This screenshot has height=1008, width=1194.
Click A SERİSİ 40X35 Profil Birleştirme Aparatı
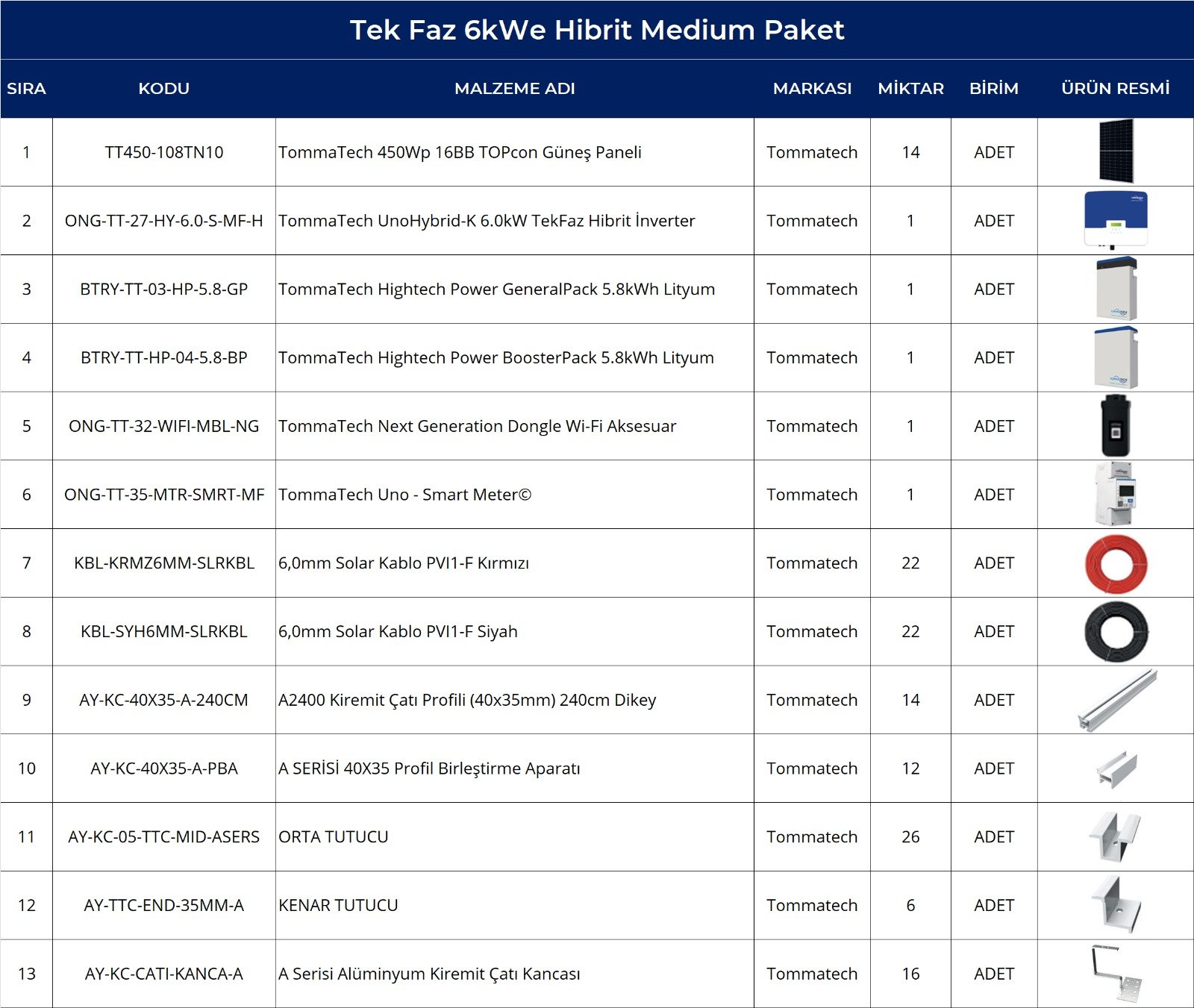click(x=429, y=768)
